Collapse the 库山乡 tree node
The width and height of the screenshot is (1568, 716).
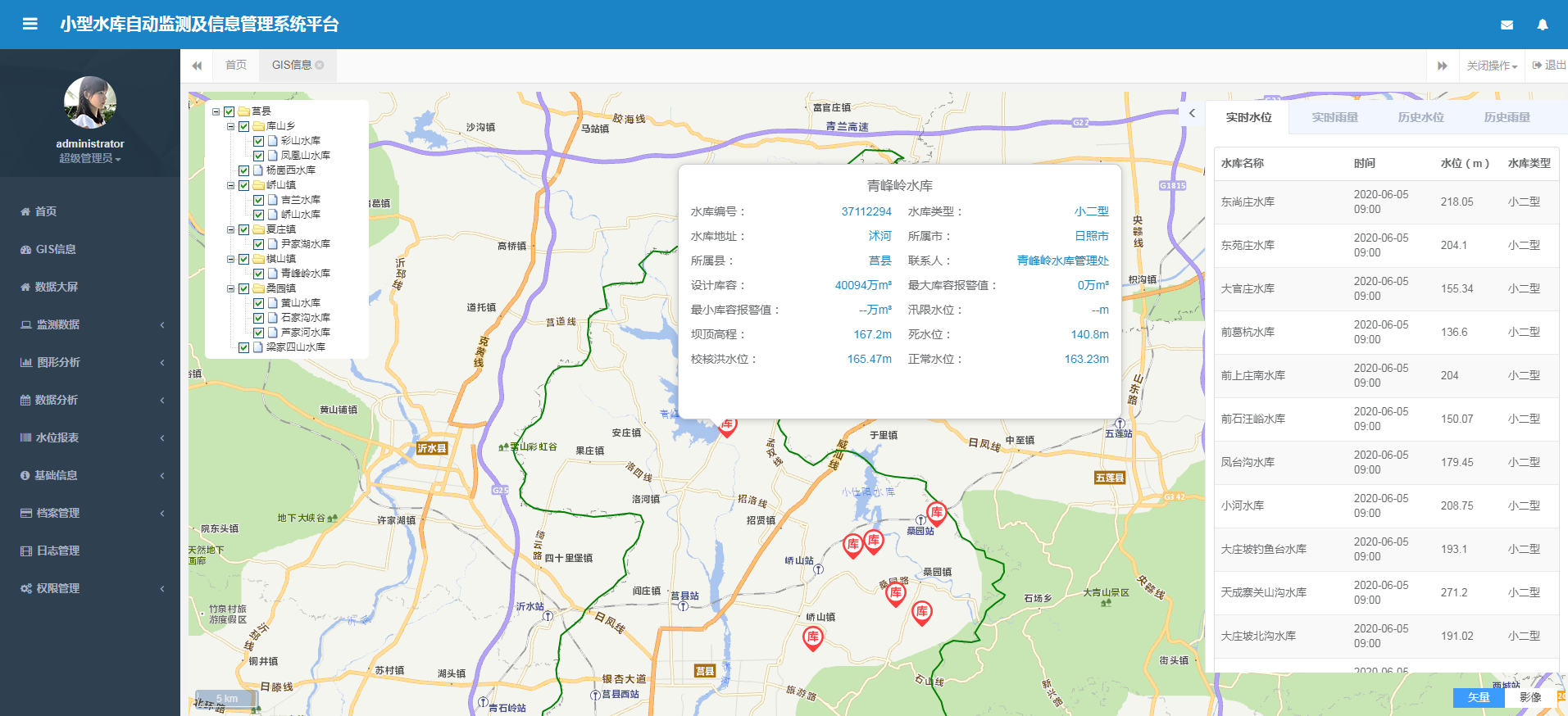point(231,126)
